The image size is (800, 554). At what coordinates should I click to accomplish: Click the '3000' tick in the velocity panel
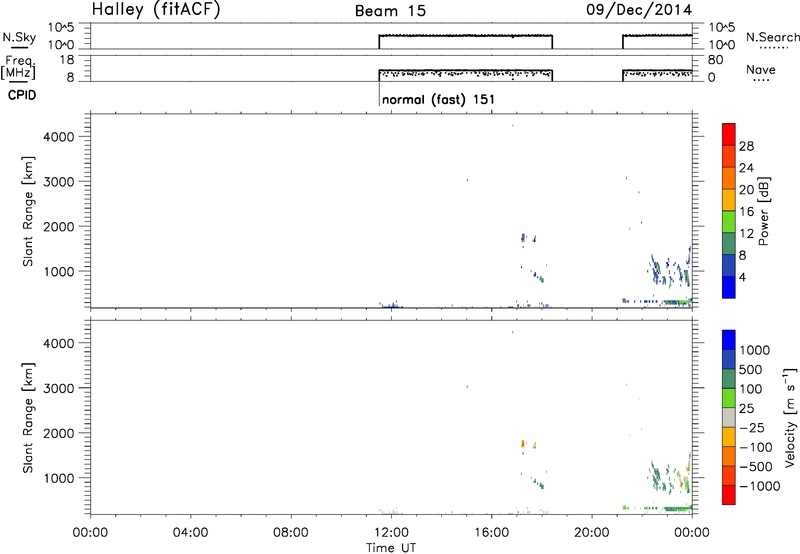pyautogui.click(x=59, y=388)
